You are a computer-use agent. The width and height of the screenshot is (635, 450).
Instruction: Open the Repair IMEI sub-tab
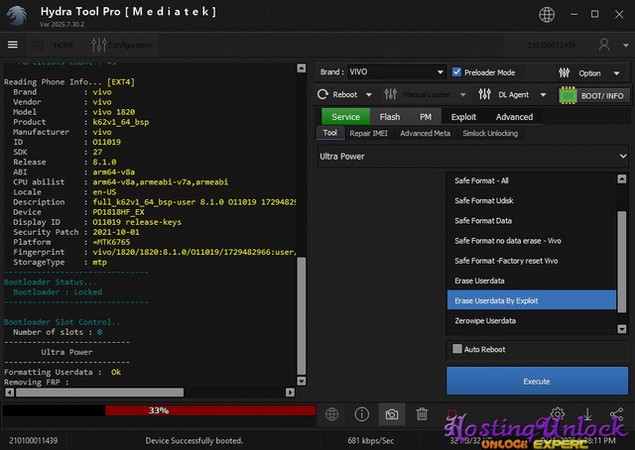coord(368,133)
